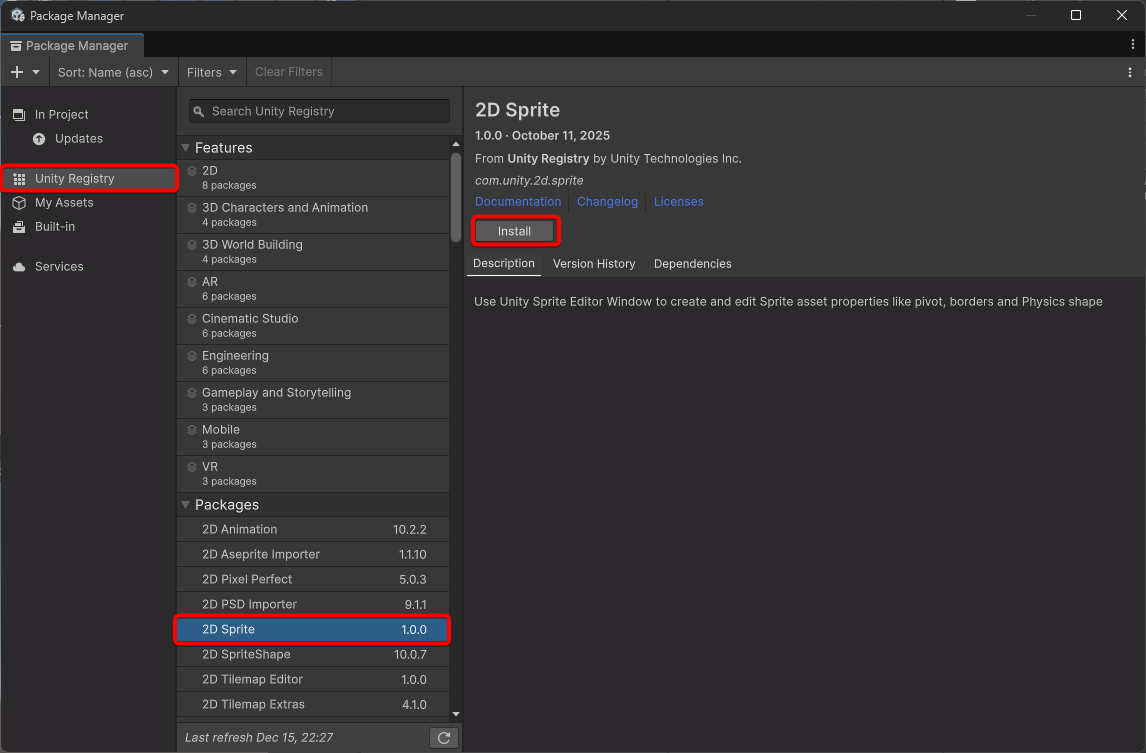The height and width of the screenshot is (753, 1146).
Task: Open the Filters dropdown
Action: click(x=212, y=72)
